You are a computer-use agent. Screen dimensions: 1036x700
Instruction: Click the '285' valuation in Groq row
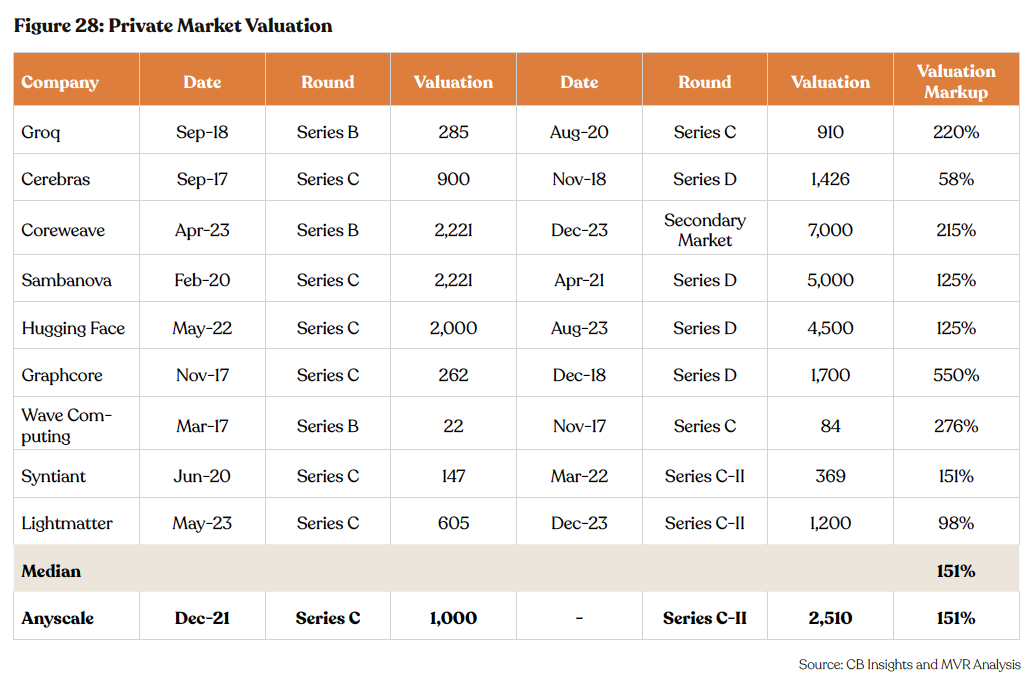pyautogui.click(x=453, y=132)
